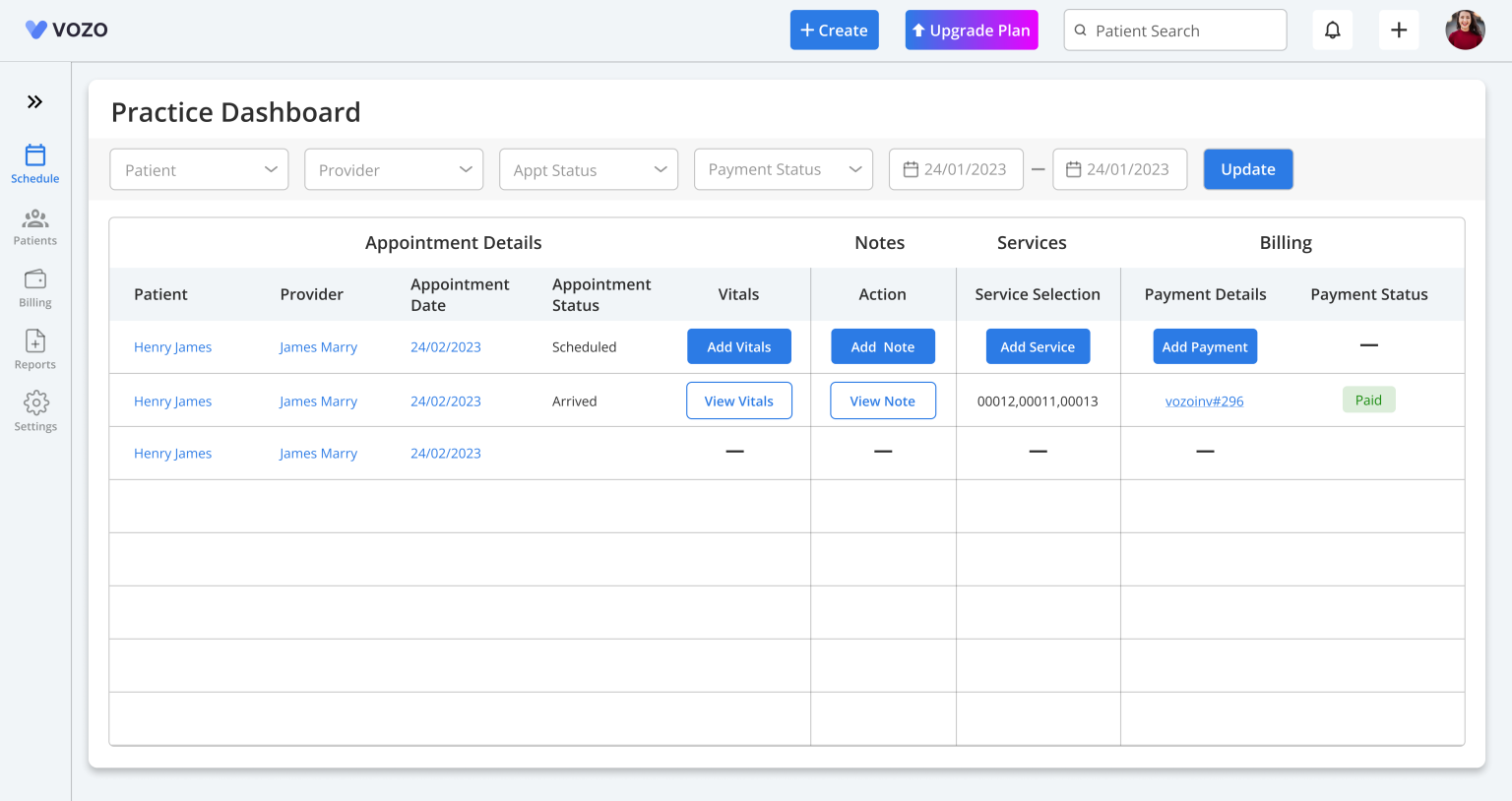1512x801 pixels.
Task: Open the Payment Status dropdown
Action: click(784, 169)
